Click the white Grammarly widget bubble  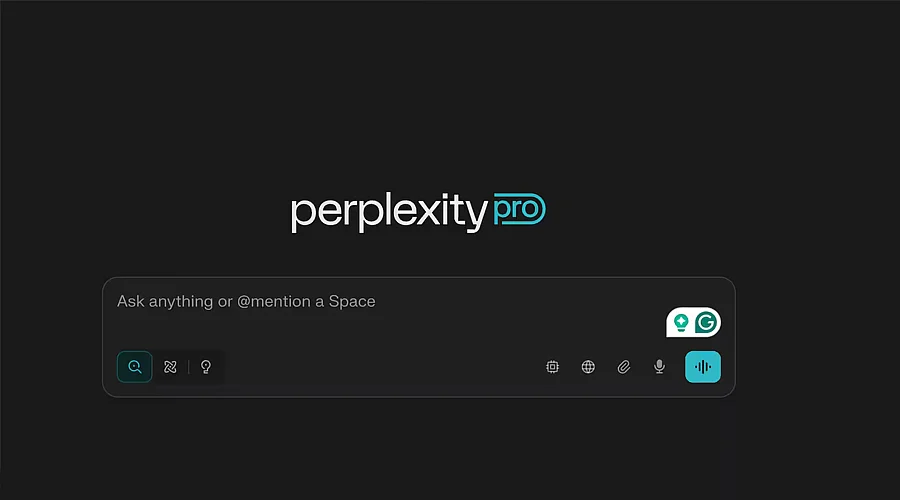pos(693,323)
